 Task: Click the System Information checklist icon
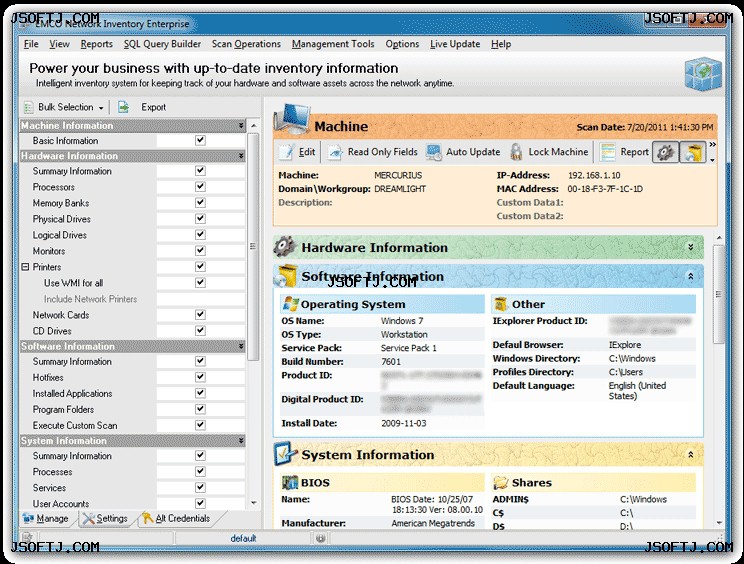tap(286, 454)
